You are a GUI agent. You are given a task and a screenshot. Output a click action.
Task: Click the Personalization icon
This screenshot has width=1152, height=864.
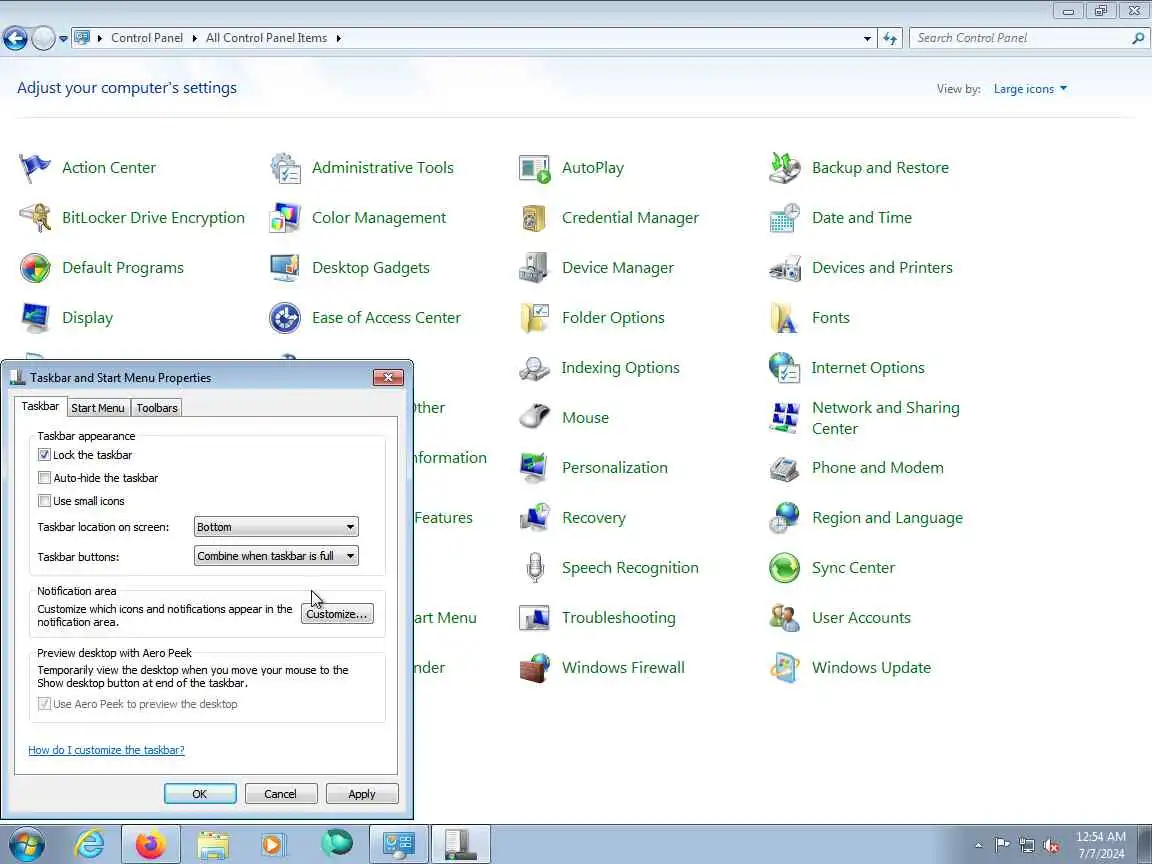coord(534,468)
